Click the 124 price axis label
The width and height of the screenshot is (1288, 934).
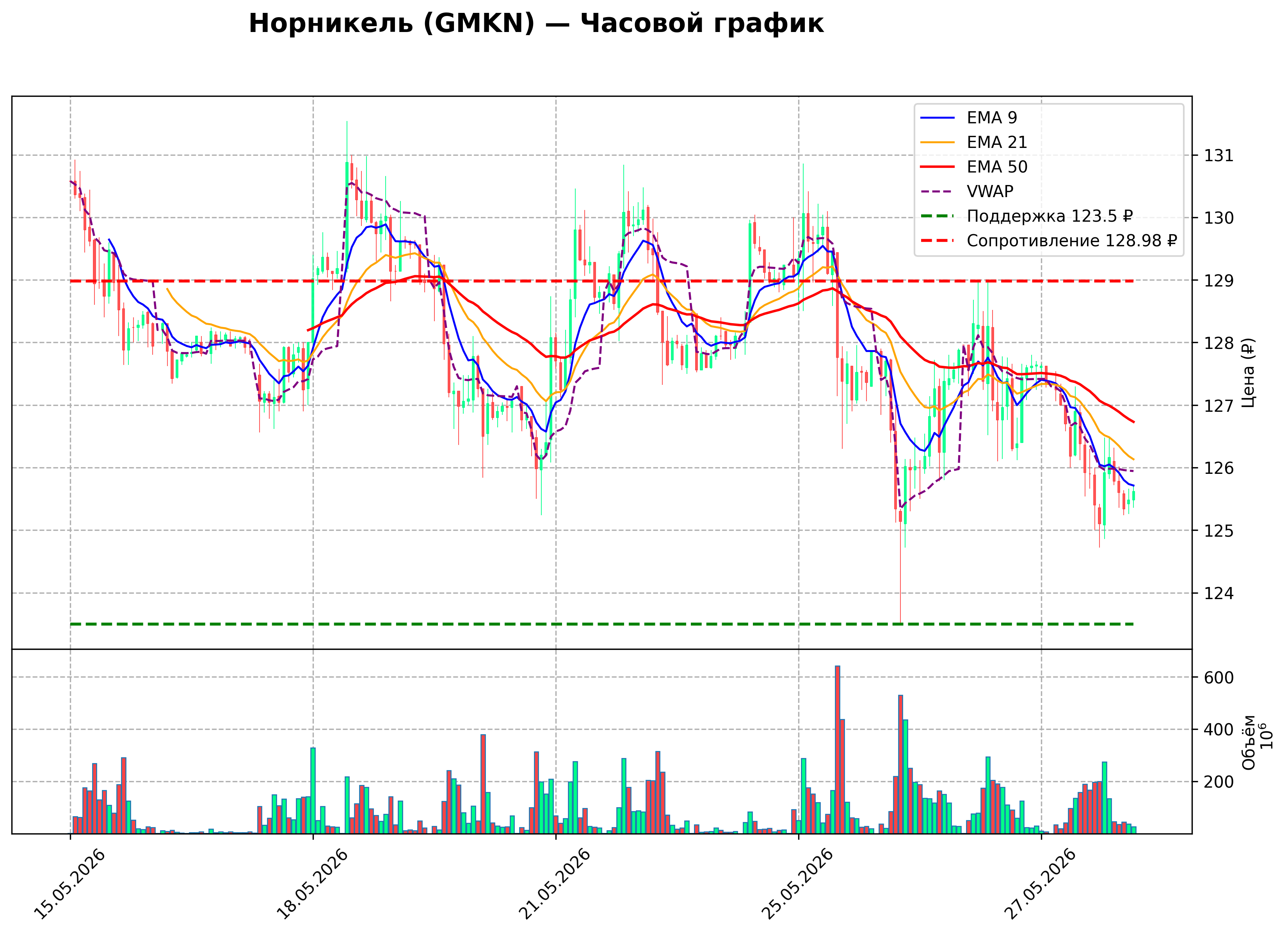point(1219,593)
